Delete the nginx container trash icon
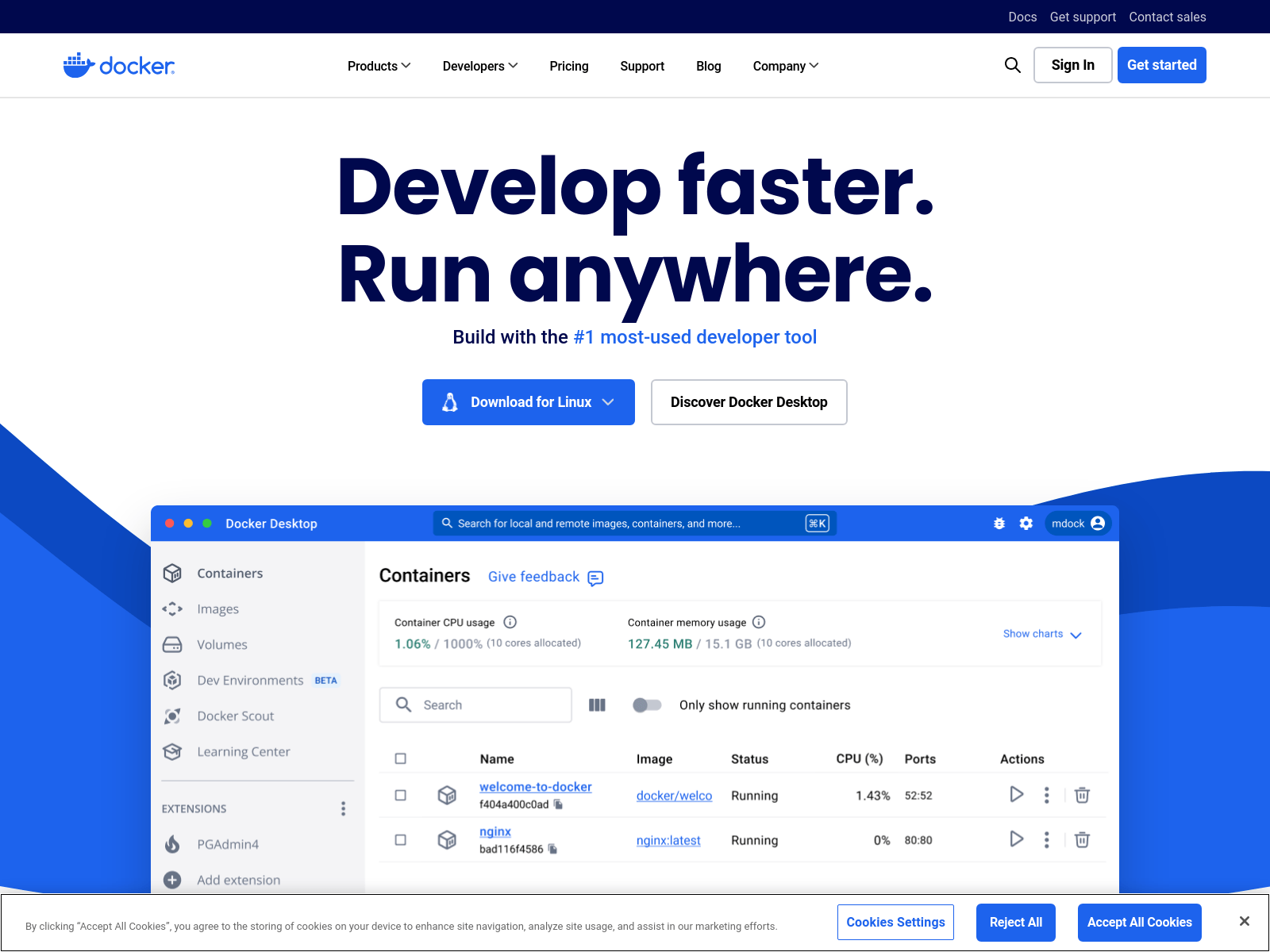Image resolution: width=1270 pixels, height=952 pixels. click(1082, 839)
